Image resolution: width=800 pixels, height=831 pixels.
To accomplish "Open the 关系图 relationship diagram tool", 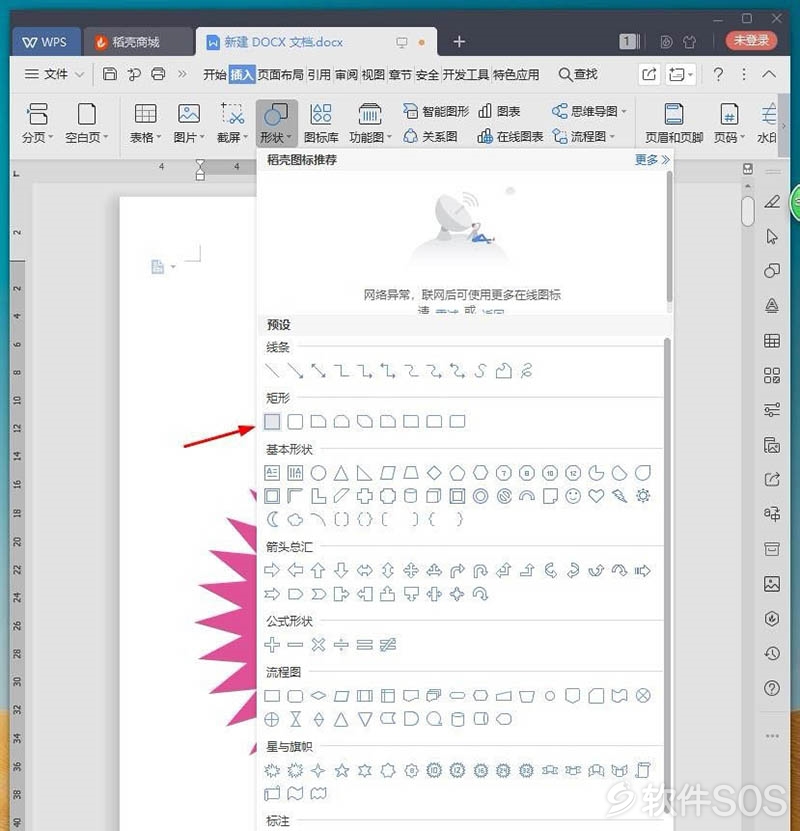I will pyautogui.click(x=430, y=137).
